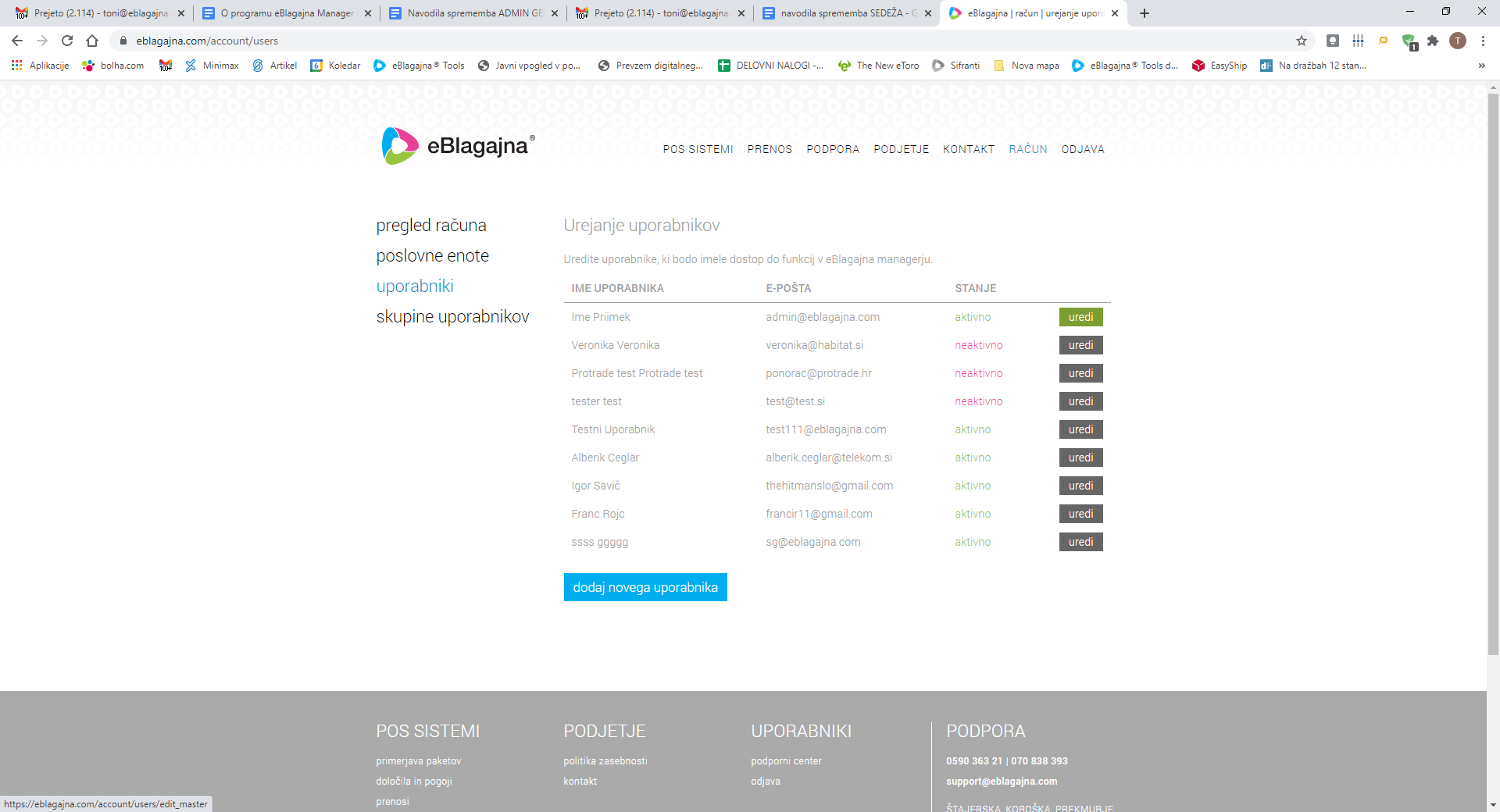Screen dimensions: 1500x812
Task: Open PRENOS menu item
Action: point(770,149)
